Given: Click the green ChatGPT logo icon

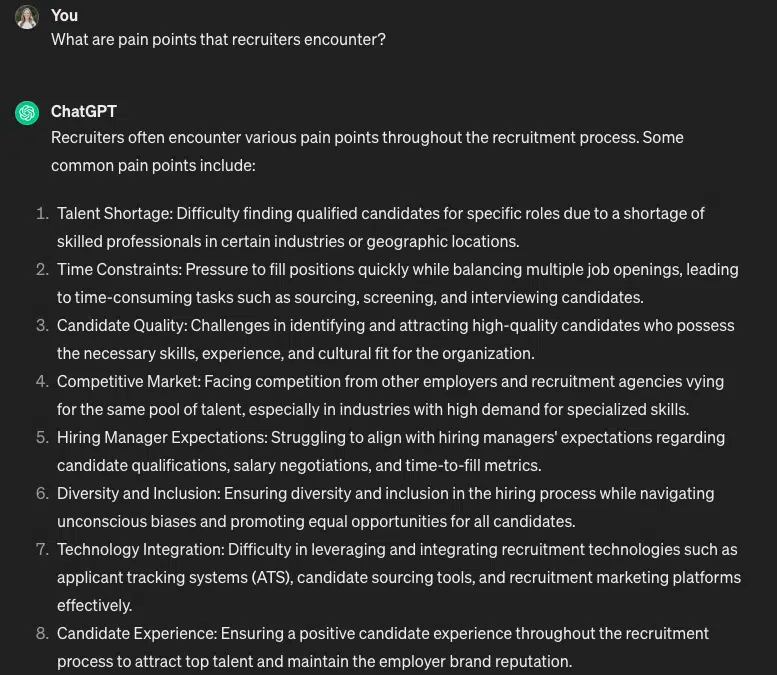Looking at the screenshot, I should pos(27,113).
